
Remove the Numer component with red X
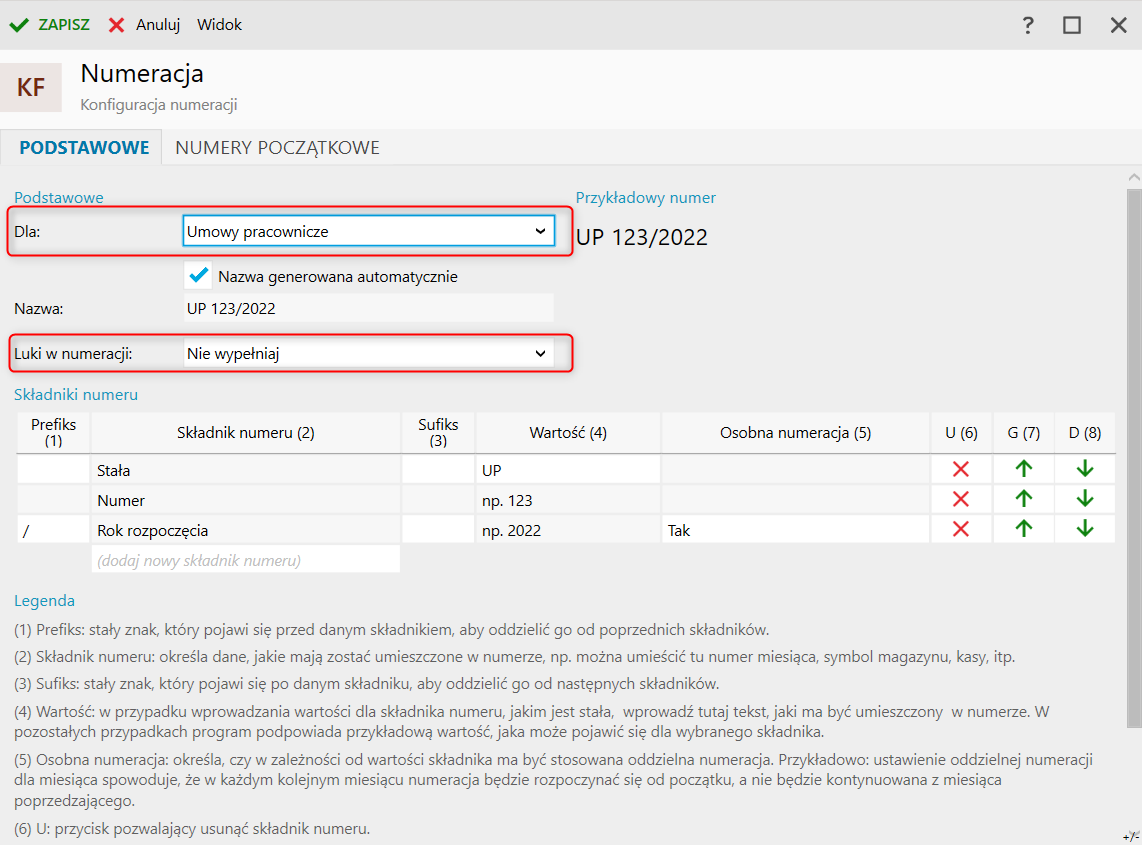tap(961, 499)
